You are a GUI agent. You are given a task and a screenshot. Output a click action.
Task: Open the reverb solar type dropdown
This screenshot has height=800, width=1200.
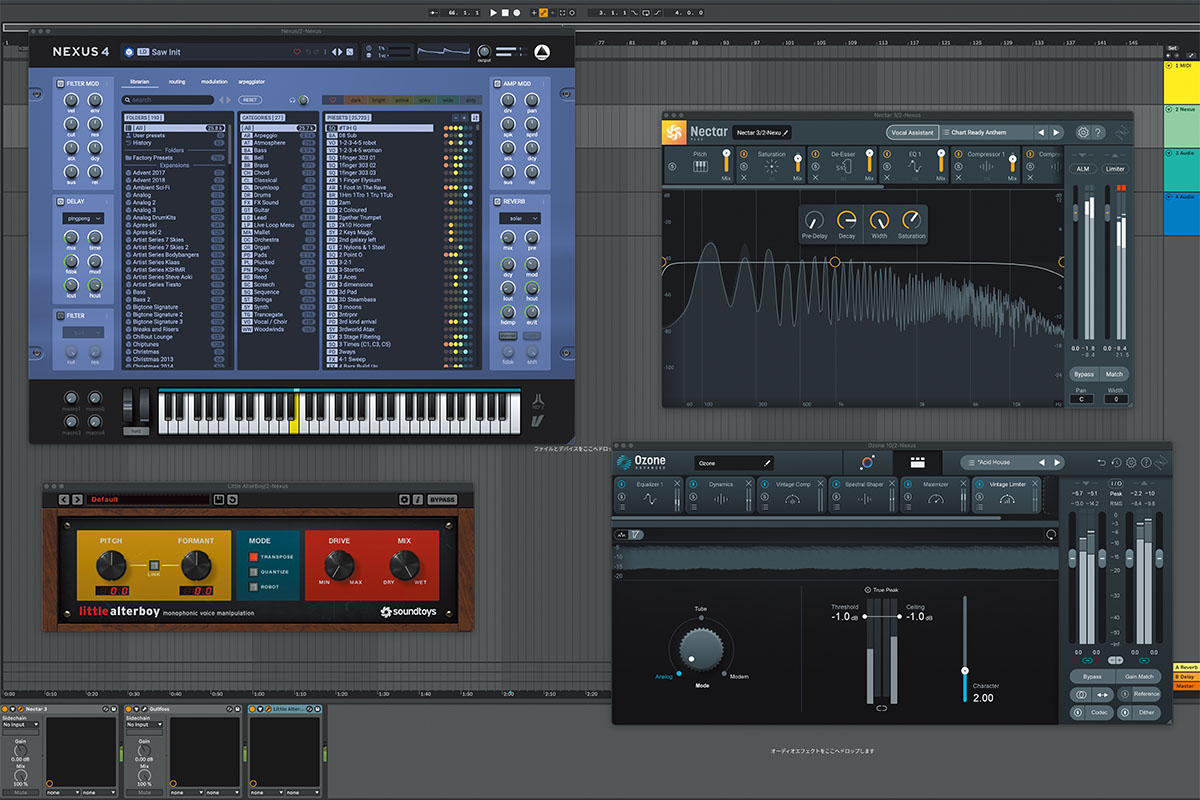(520, 218)
